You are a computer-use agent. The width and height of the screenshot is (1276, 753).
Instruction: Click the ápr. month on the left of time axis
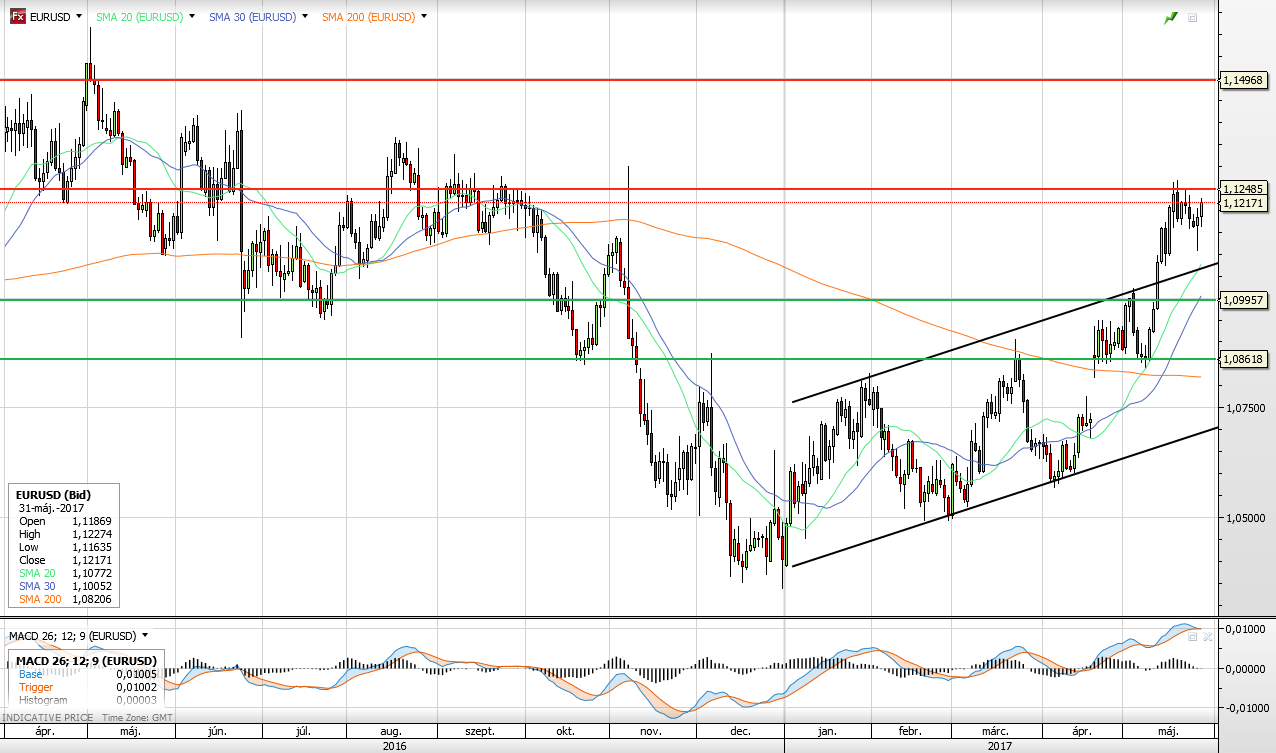coord(43,732)
